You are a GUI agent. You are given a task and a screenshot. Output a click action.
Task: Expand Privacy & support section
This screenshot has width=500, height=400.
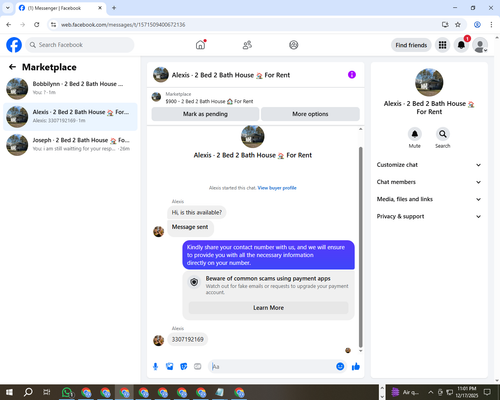pyautogui.click(x=429, y=216)
